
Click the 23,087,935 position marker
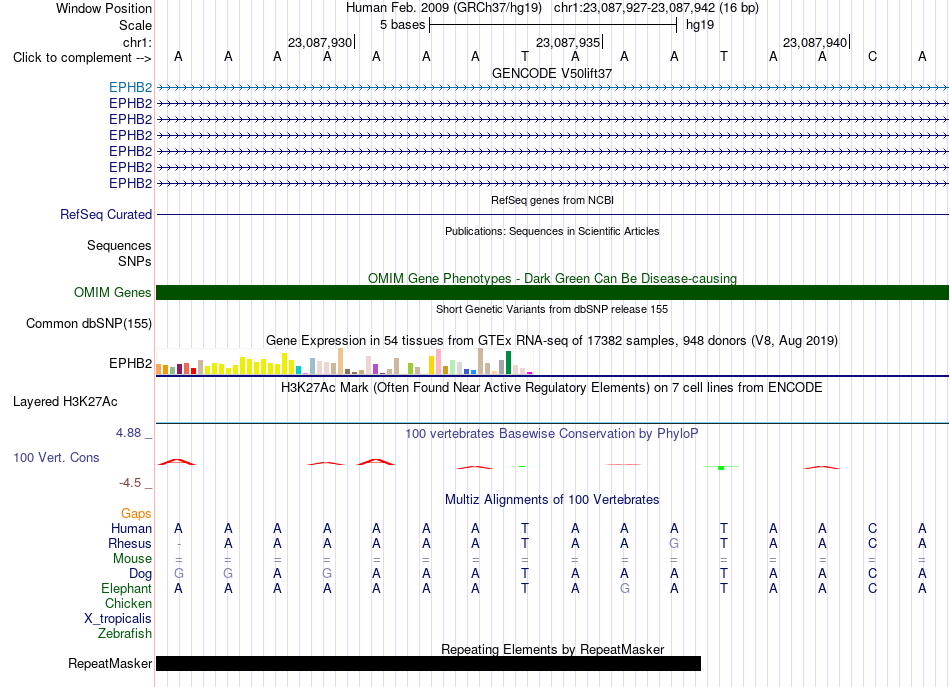click(568, 42)
